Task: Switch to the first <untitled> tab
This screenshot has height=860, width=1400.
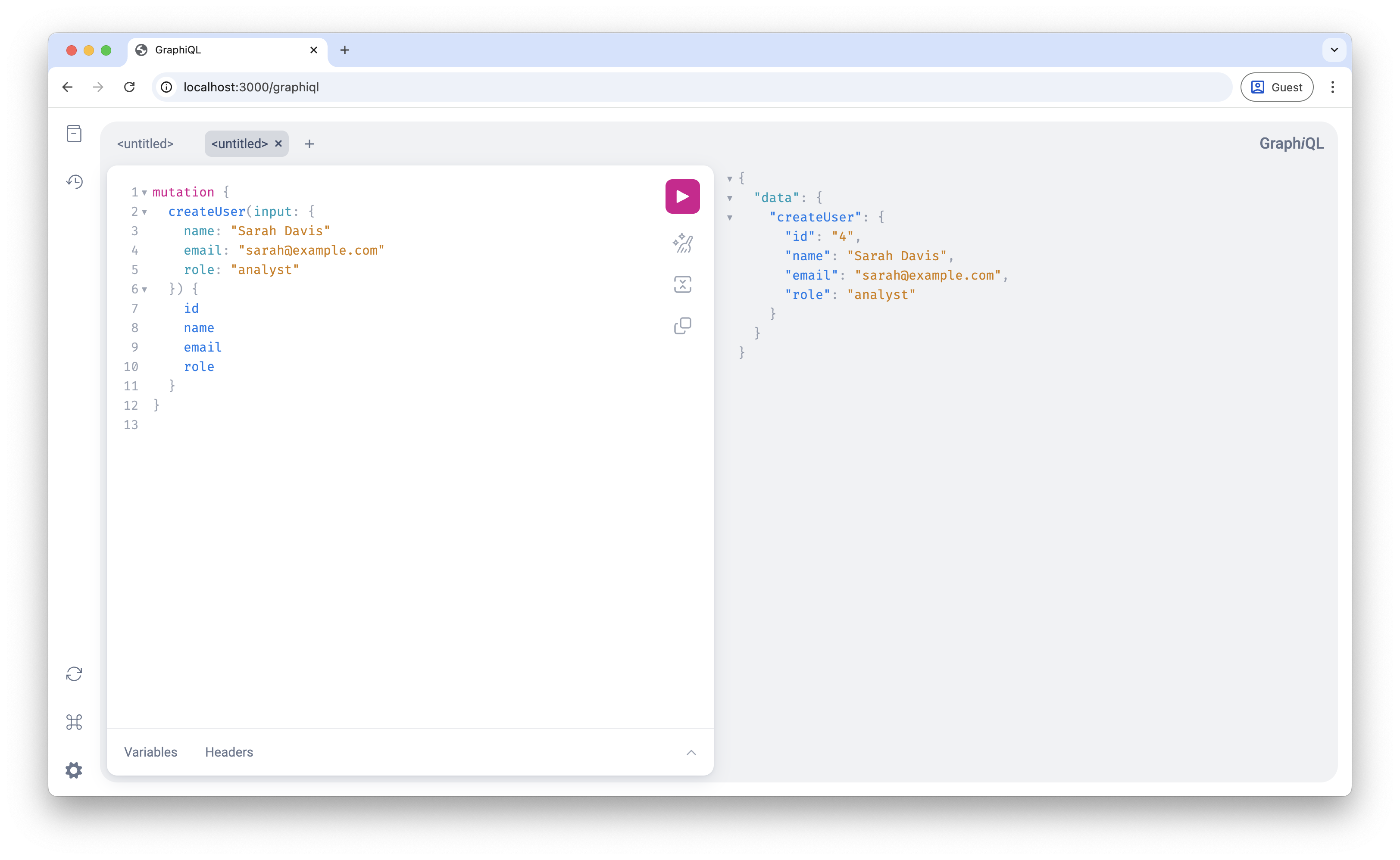Action: coord(145,144)
